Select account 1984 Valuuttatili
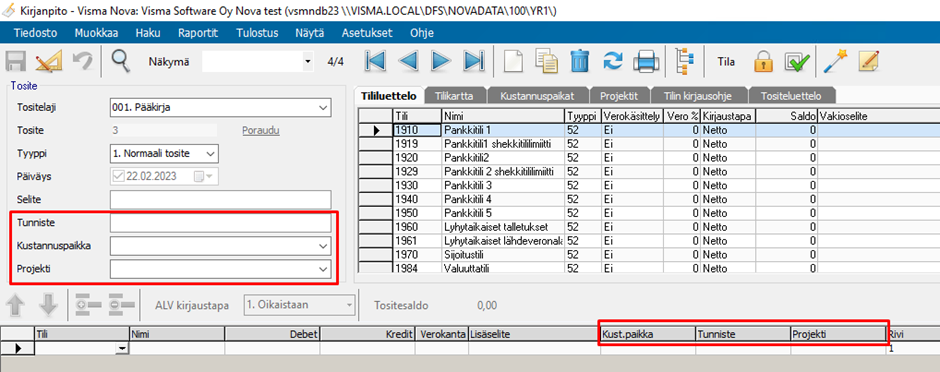 (649, 268)
